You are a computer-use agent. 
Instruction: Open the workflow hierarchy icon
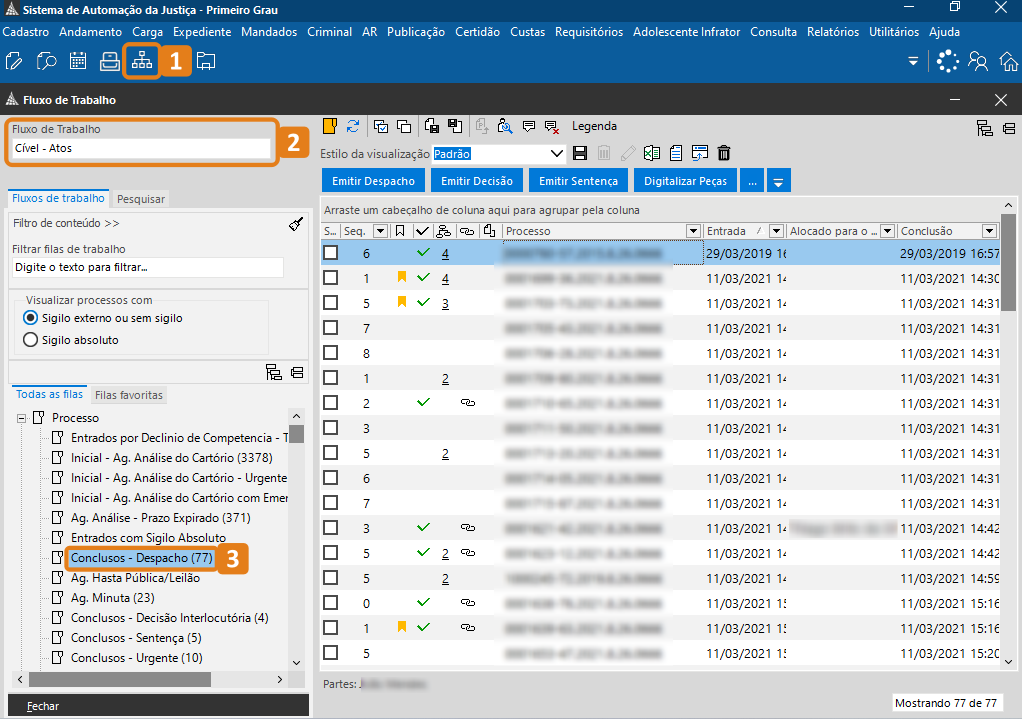(x=141, y=61)
